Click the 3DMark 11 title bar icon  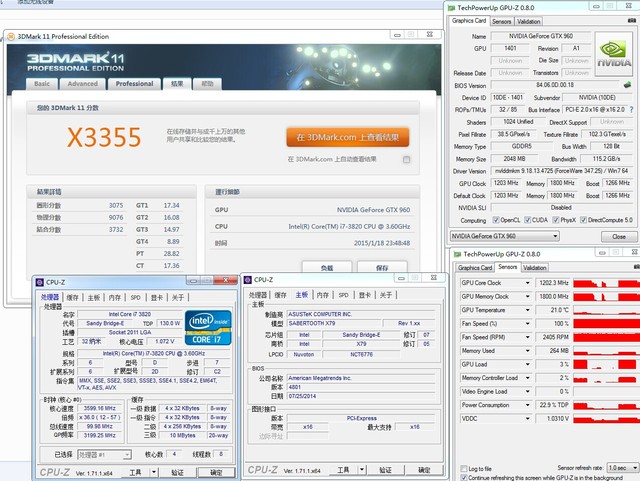[x=11, y=36]
